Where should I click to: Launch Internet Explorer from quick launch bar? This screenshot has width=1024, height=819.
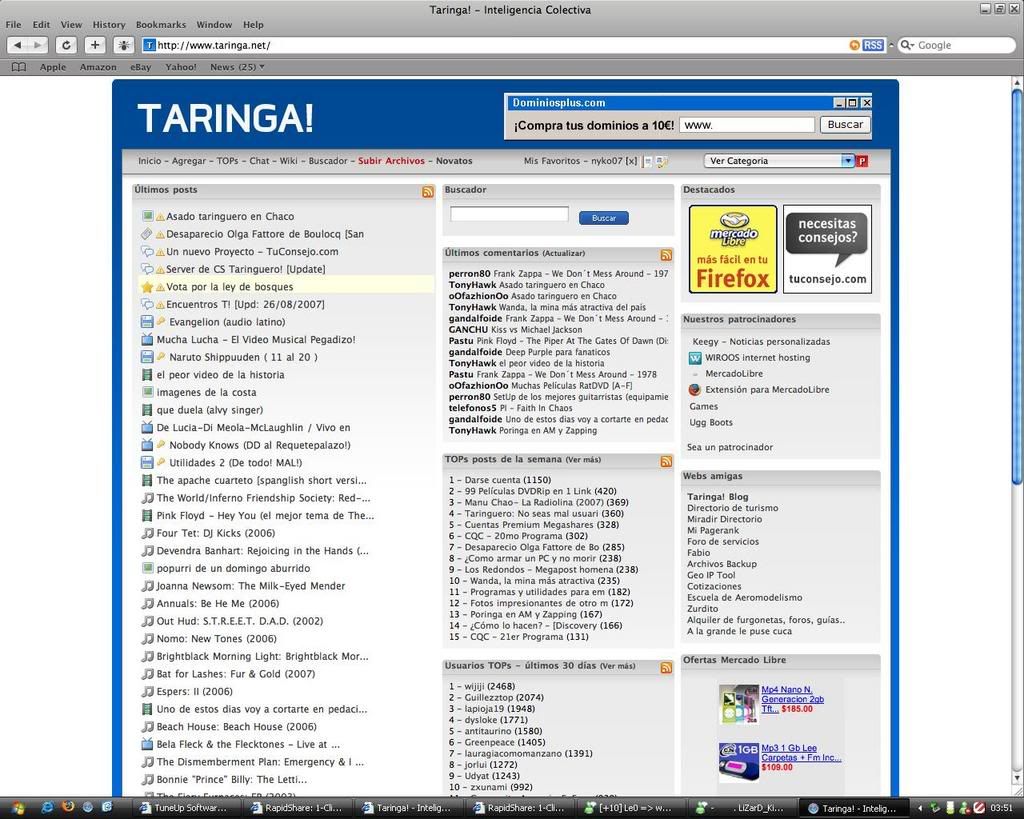tap(47, 807)
